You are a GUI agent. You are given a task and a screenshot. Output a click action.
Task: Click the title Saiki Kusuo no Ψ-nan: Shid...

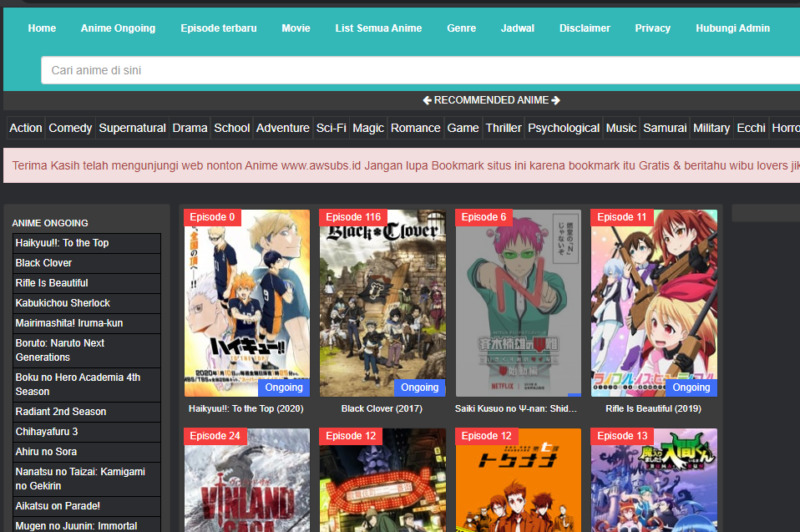point(516,409)
